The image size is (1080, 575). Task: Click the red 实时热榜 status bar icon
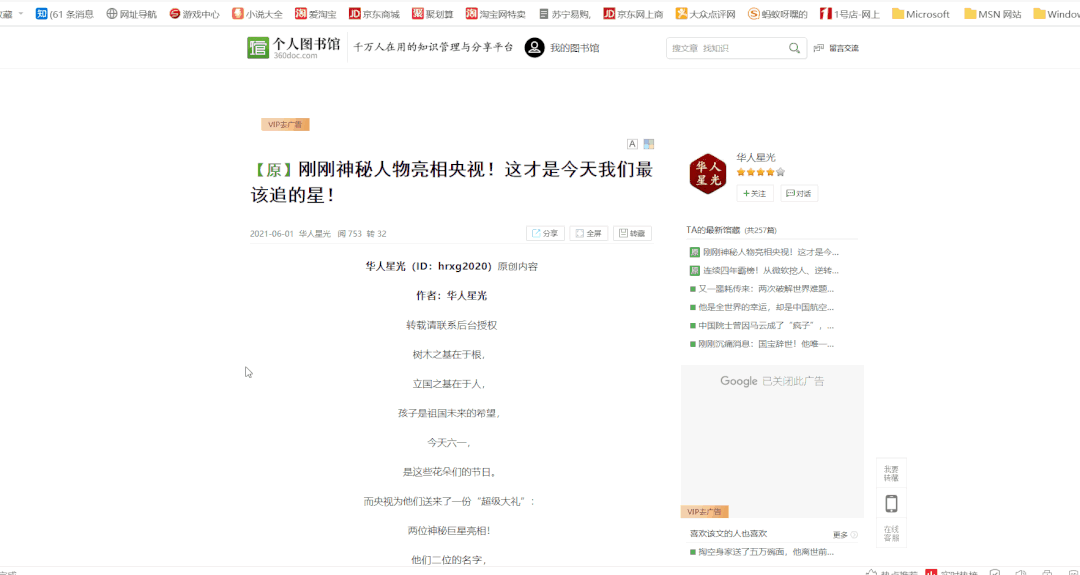931,572
